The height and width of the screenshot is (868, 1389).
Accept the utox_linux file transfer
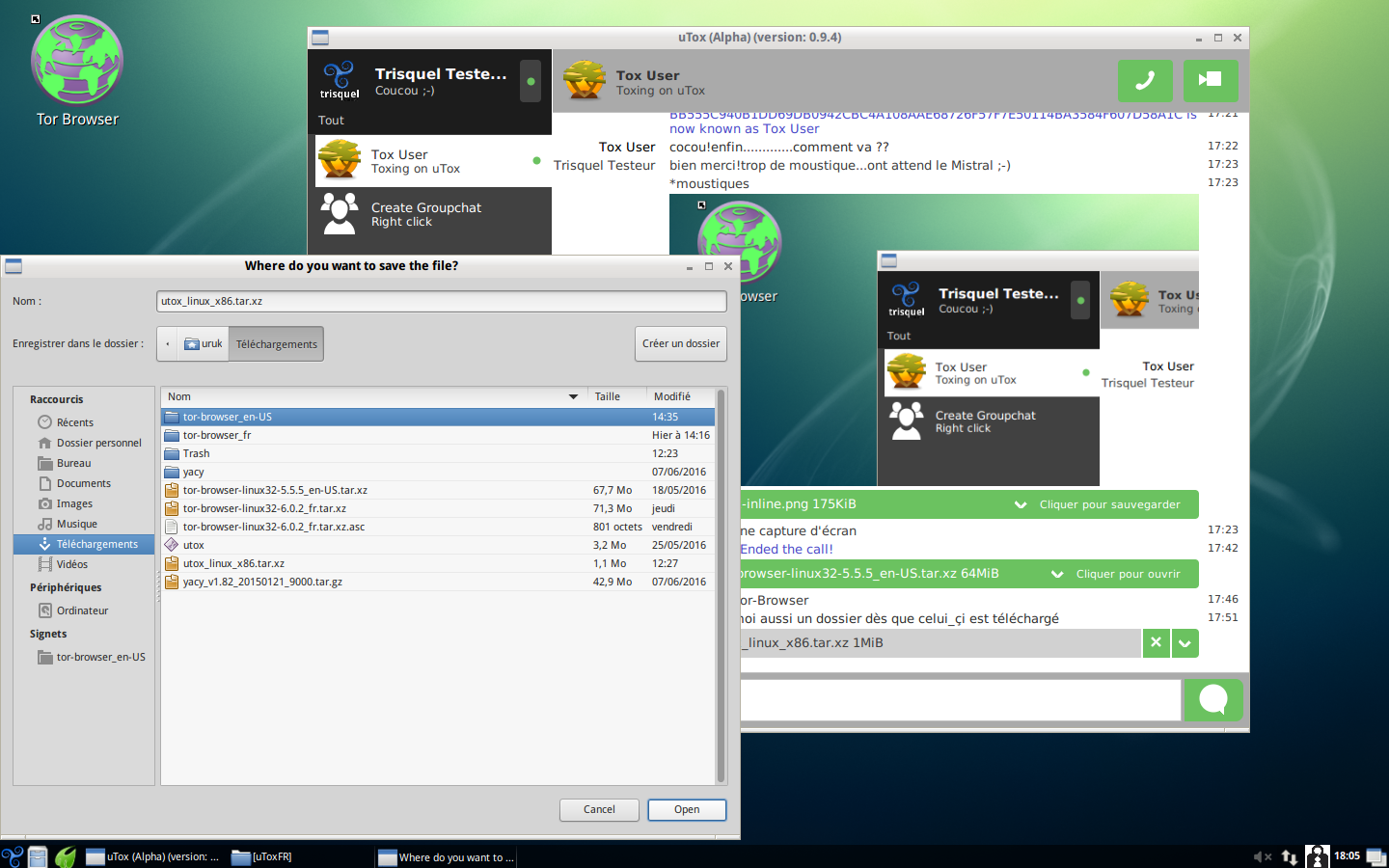tap(1185, 642)
